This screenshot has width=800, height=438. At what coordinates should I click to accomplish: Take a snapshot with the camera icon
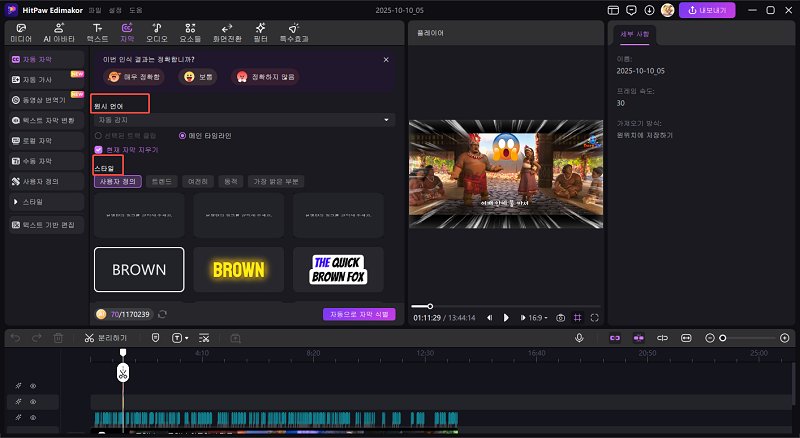pyautogui.click(x=561, y=317)
